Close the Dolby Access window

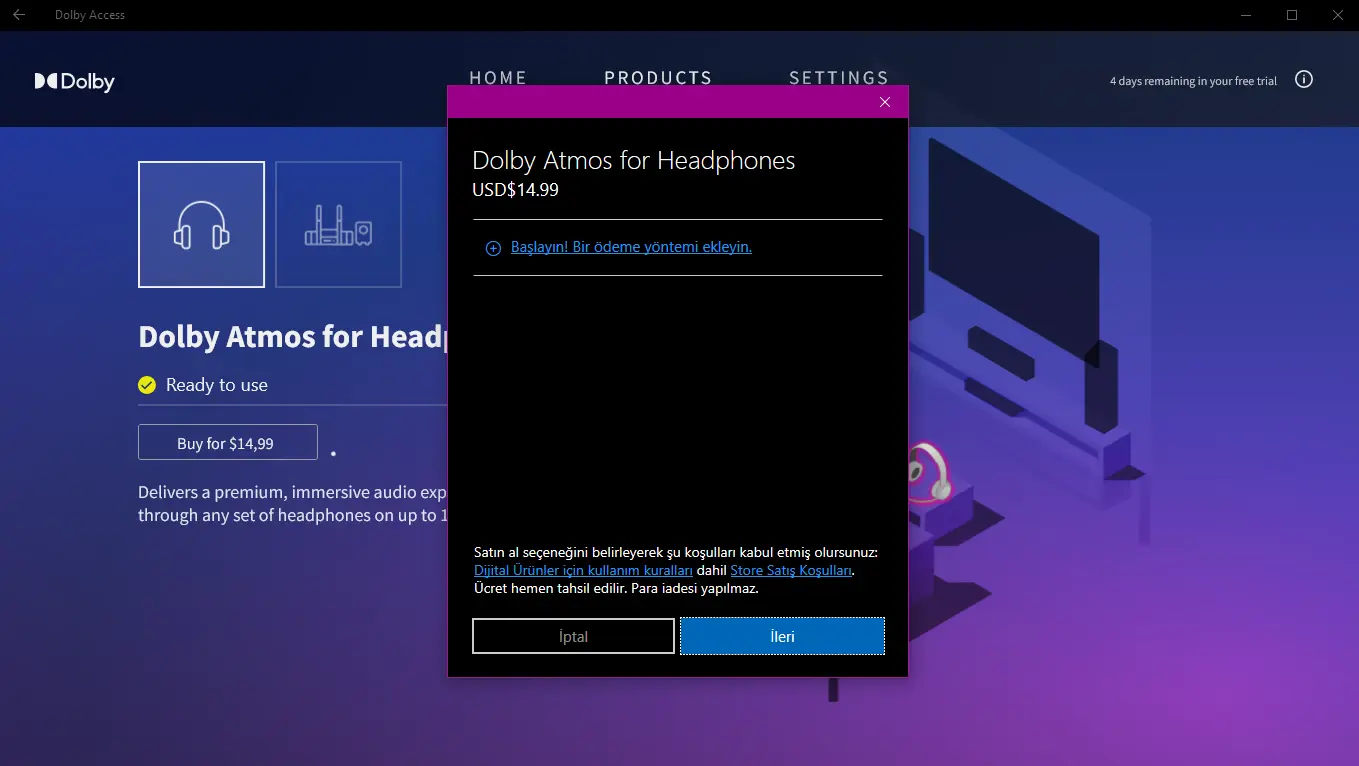coord(1337,15)
